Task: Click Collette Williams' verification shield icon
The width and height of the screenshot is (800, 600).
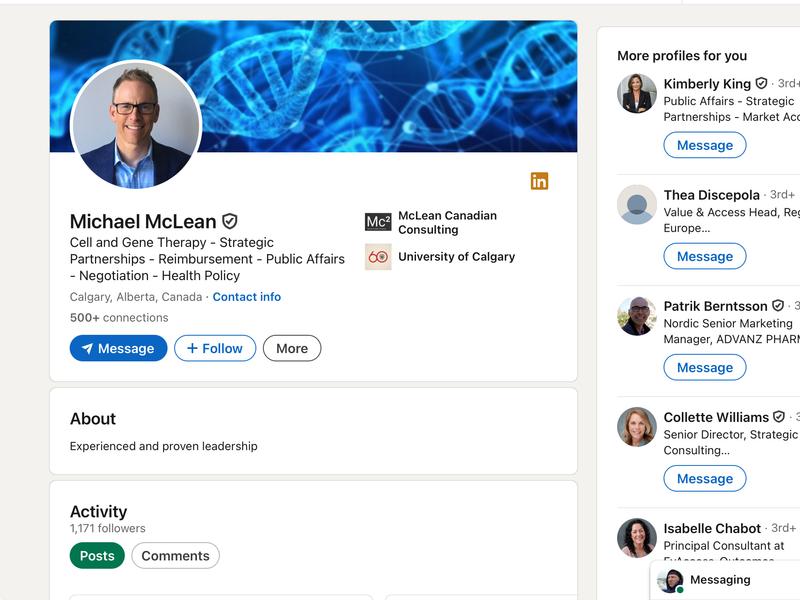Action: point(779,417)
